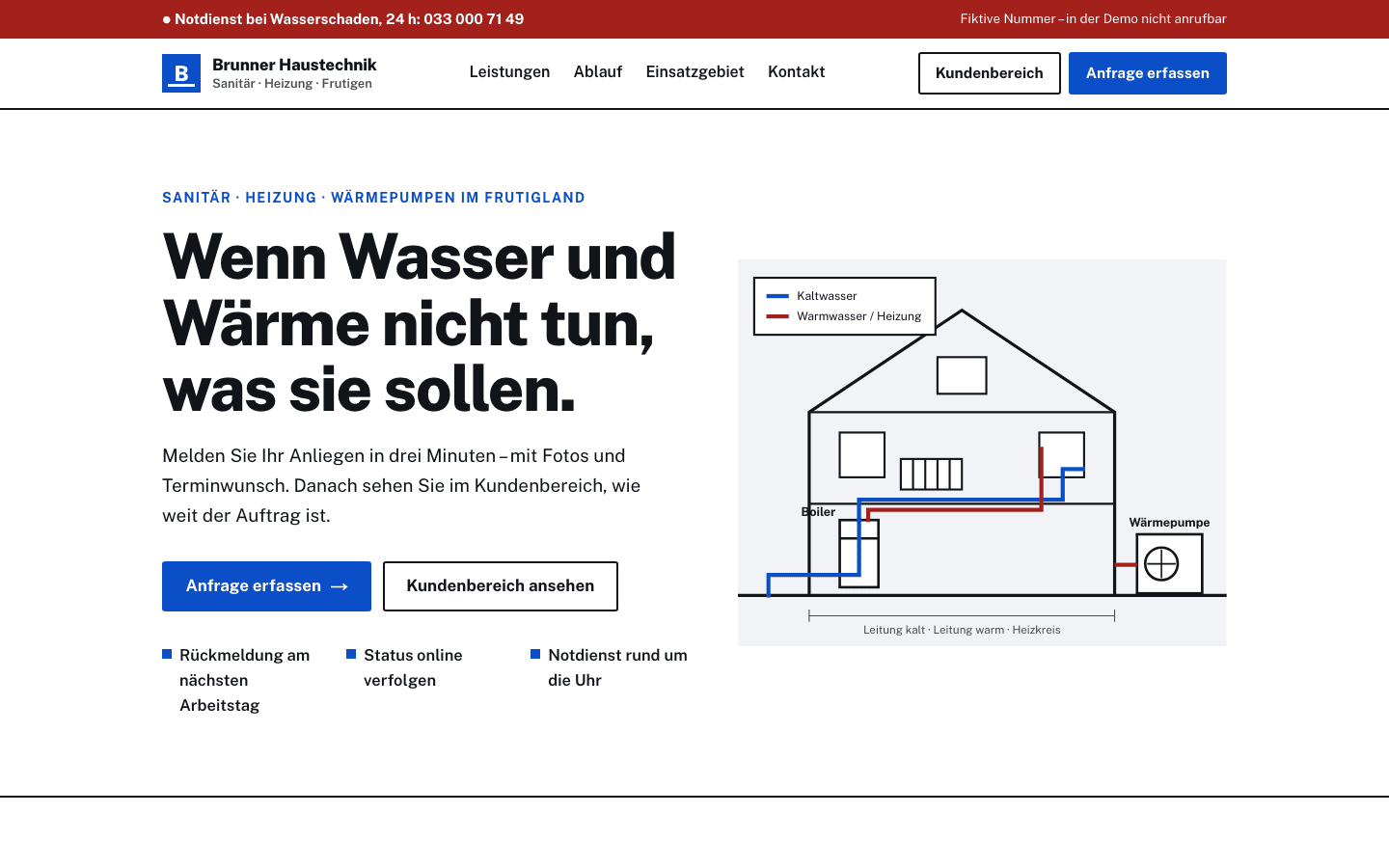The height and width of the screenshot is (868, 1389).
Task: Click the 'Fiktive Nummer' demo notice text
Action: pyautogui.click(x=1093, y=19)
